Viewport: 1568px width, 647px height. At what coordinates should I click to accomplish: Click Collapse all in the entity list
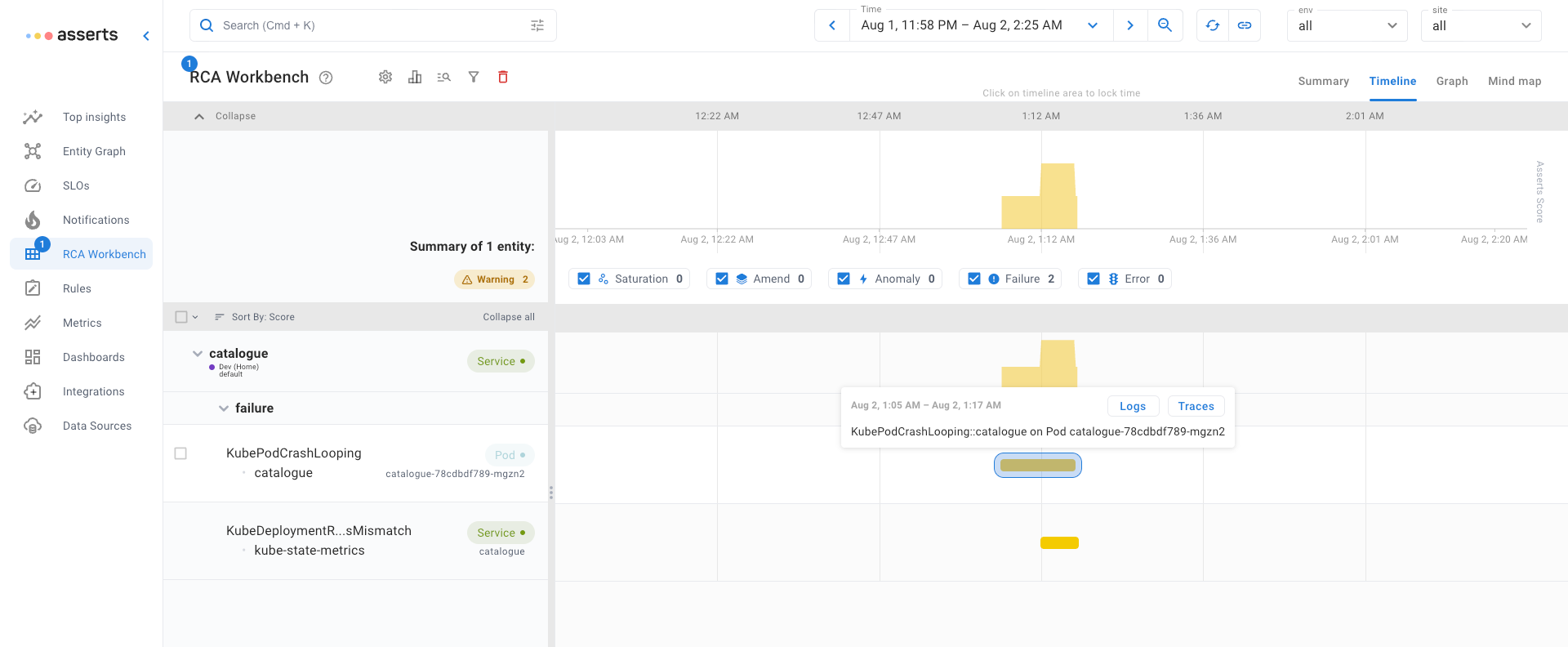pos(508,317)
